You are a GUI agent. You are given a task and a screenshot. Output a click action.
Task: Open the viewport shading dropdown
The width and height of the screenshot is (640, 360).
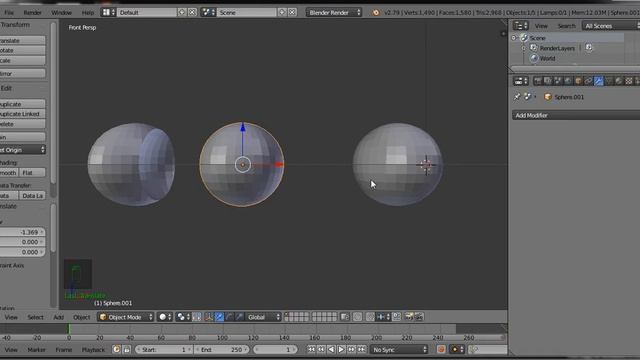point(165,317)
